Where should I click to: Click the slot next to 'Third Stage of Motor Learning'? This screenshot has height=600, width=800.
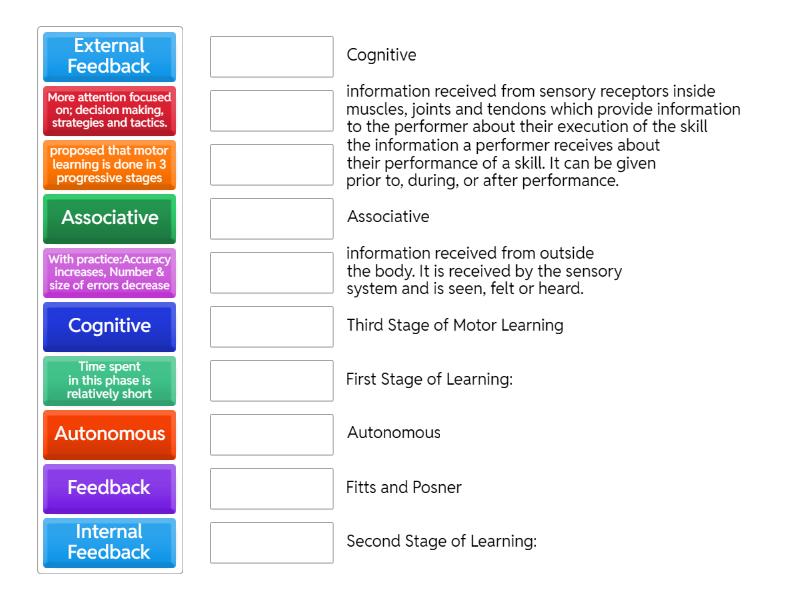coord(271,325)
